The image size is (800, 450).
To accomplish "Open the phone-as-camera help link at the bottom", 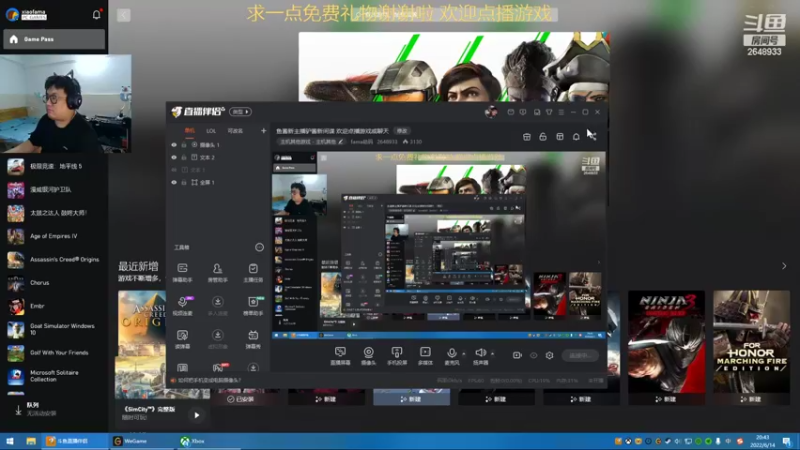I will point(209,380).
